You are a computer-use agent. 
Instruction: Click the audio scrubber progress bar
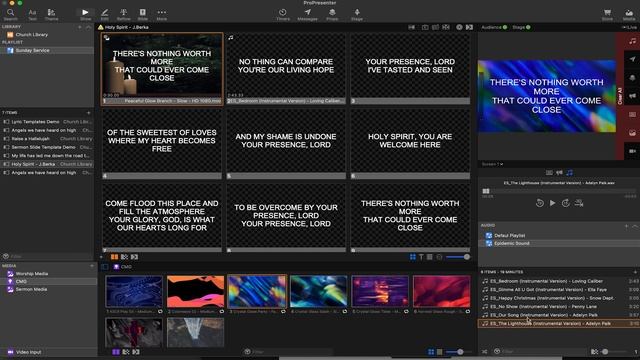point(559,191)
